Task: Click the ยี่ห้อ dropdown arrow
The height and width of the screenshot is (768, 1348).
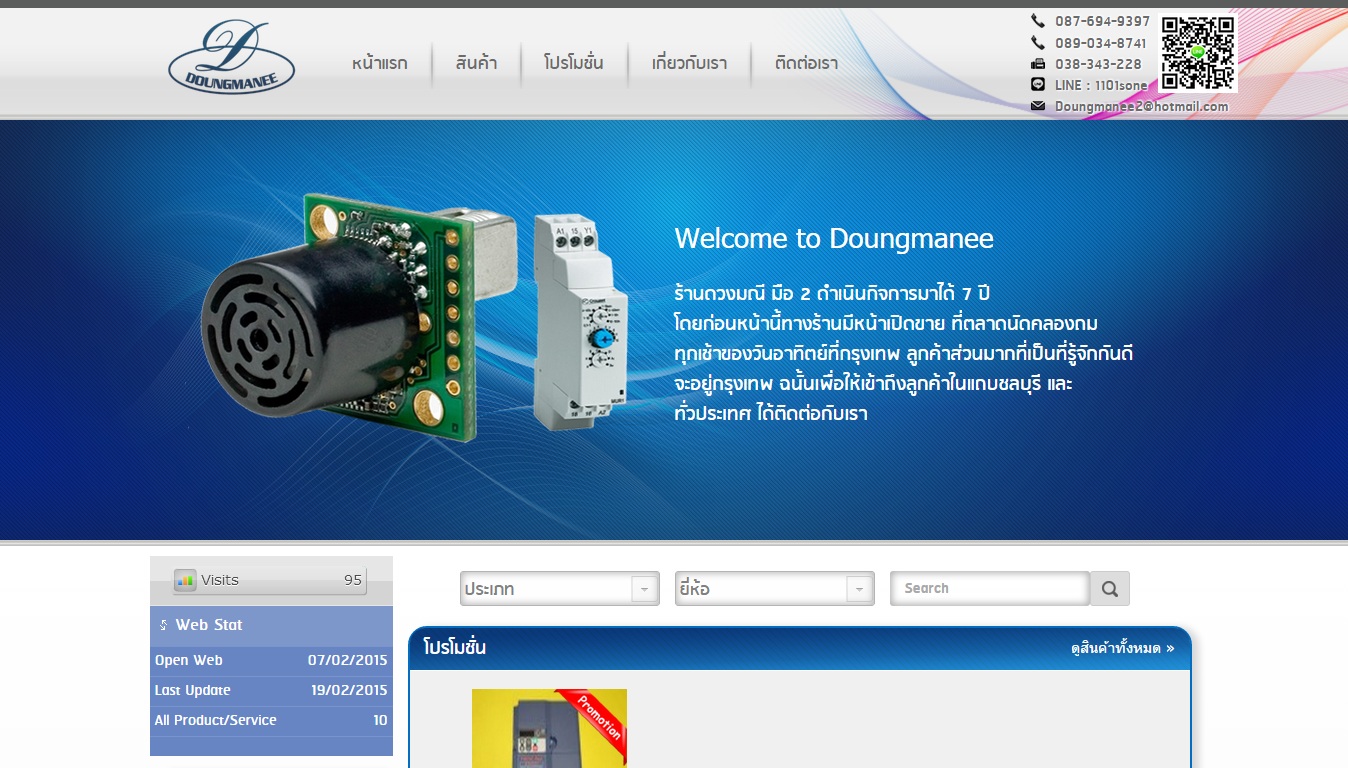Action: coord(859,590)
